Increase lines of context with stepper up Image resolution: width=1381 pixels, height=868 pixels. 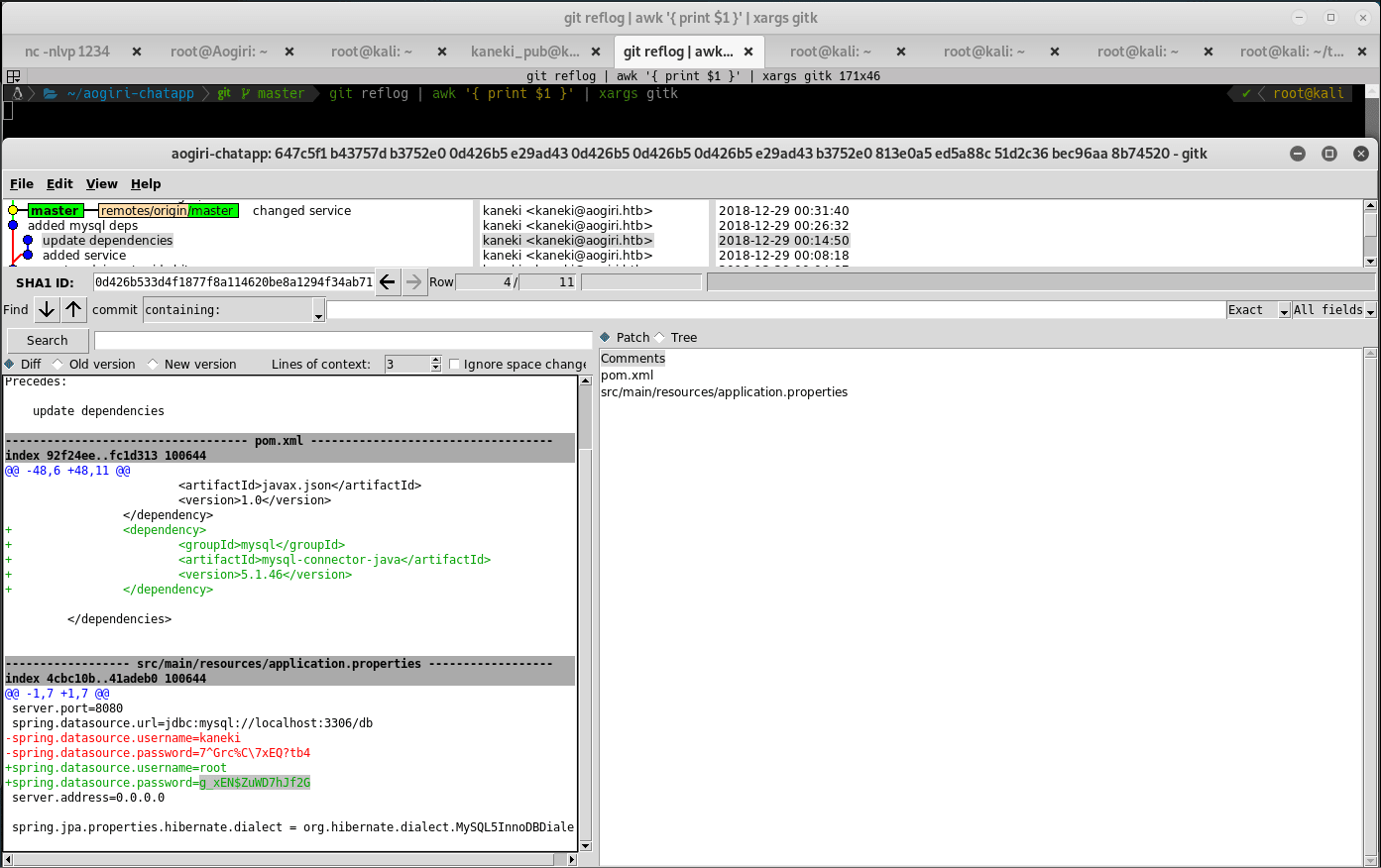pos(436,360)
